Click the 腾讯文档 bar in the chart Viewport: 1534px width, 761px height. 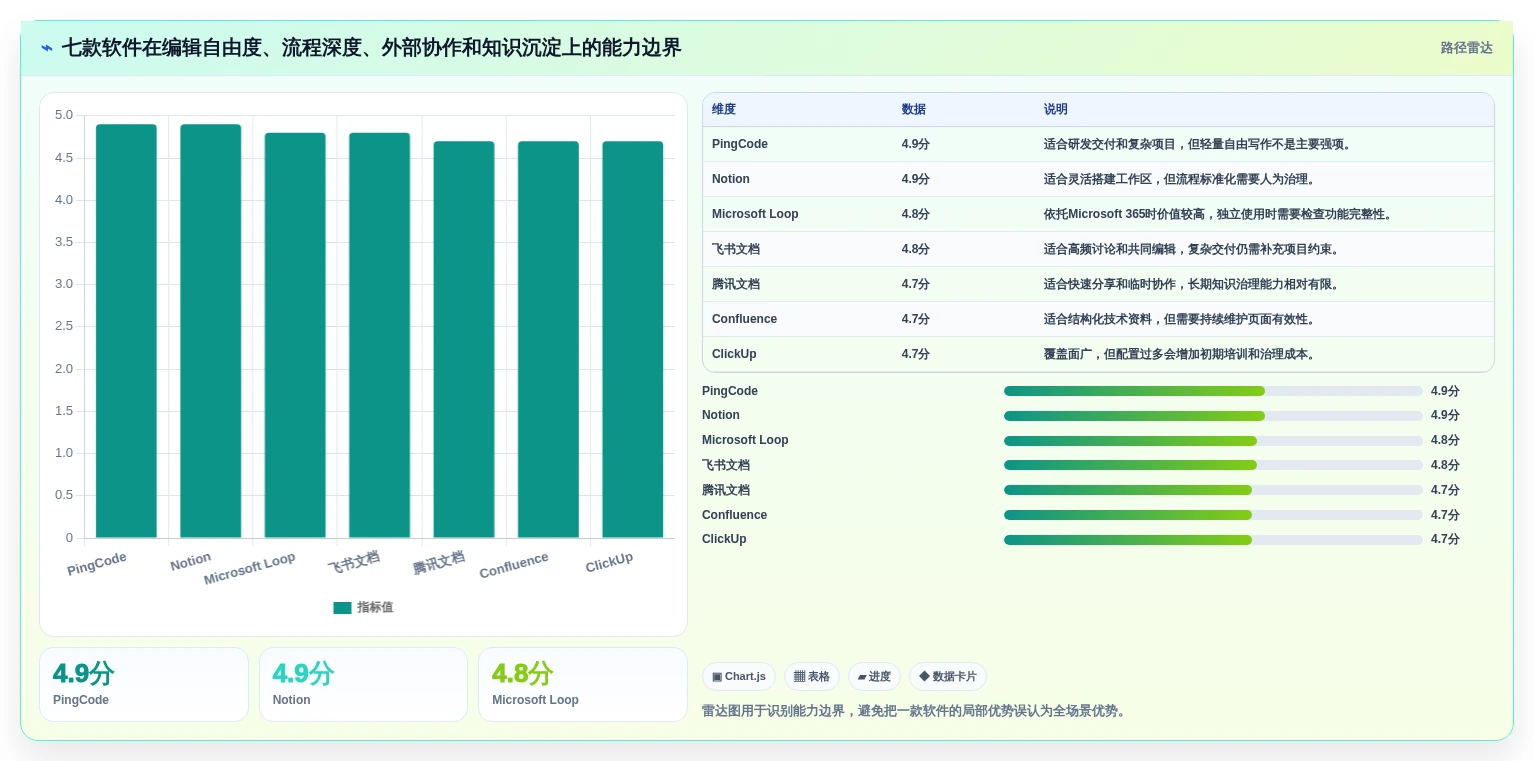[x=464, y=339]
